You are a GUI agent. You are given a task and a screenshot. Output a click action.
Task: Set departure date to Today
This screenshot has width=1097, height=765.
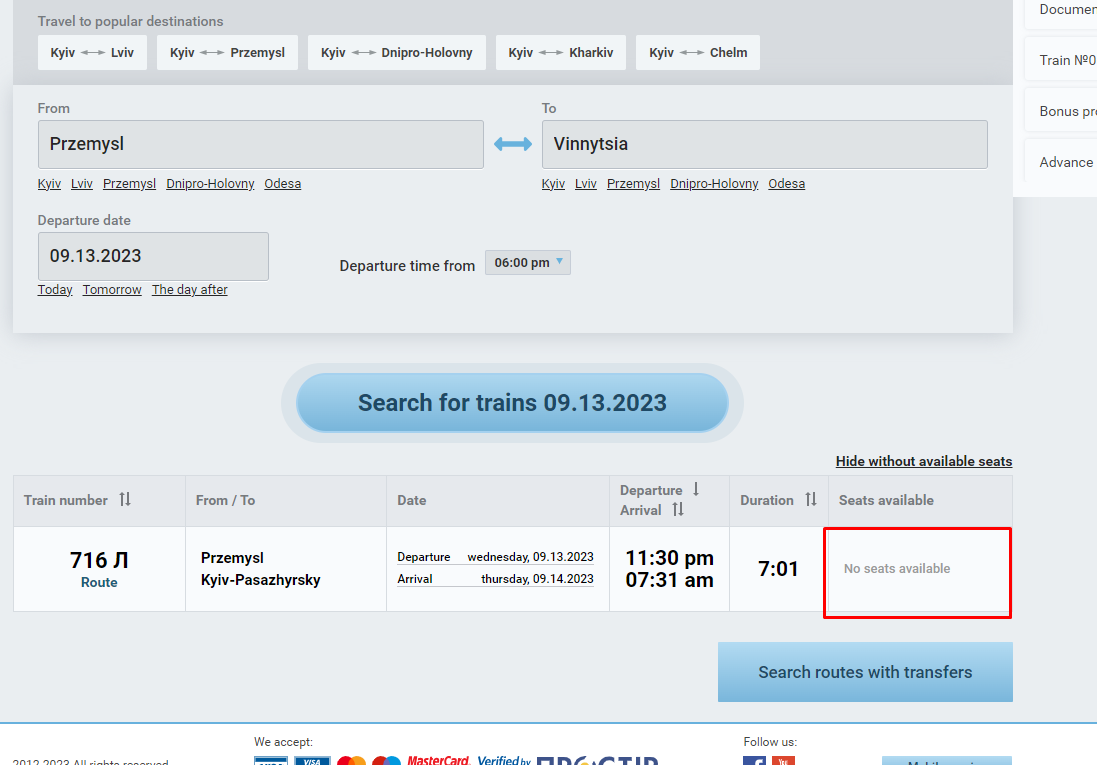pos(55,290)
